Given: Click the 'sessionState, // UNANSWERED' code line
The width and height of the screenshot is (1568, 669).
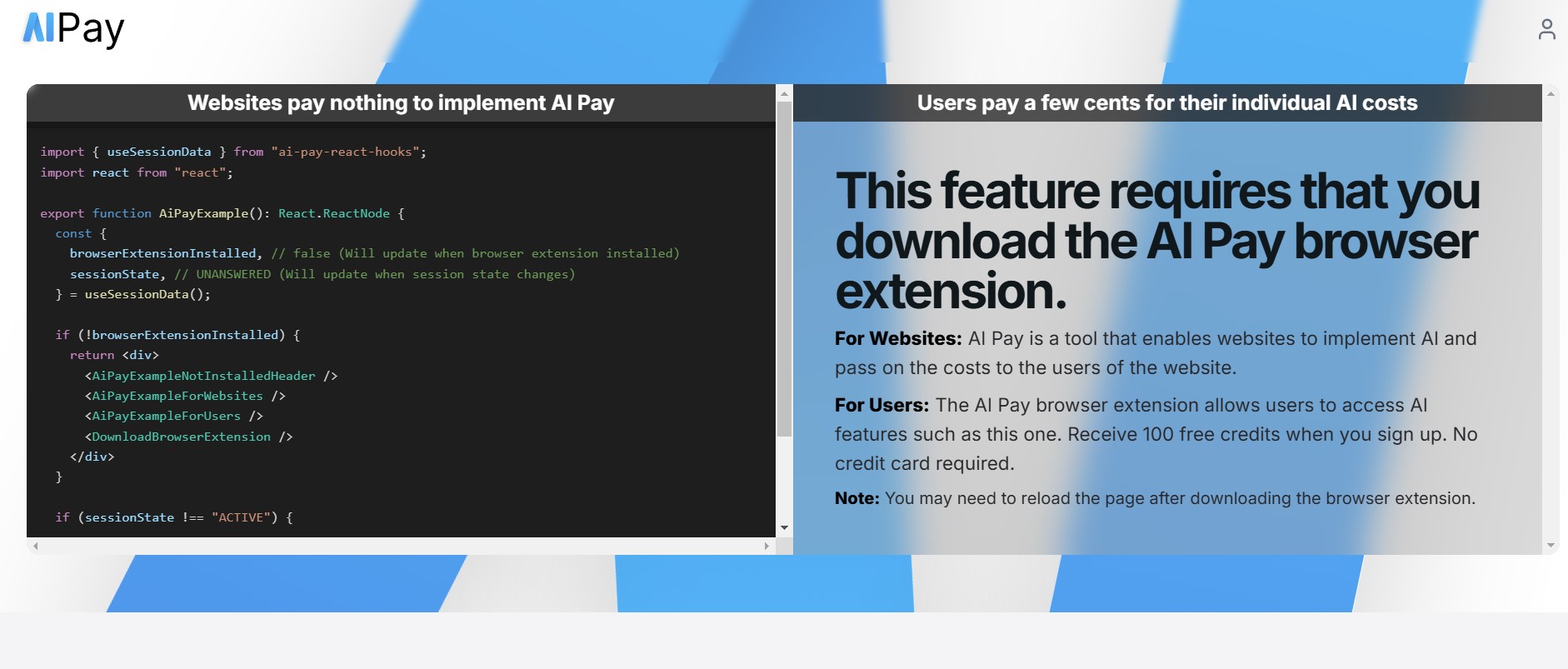Looking at the screenshot, I should (322, 274).
